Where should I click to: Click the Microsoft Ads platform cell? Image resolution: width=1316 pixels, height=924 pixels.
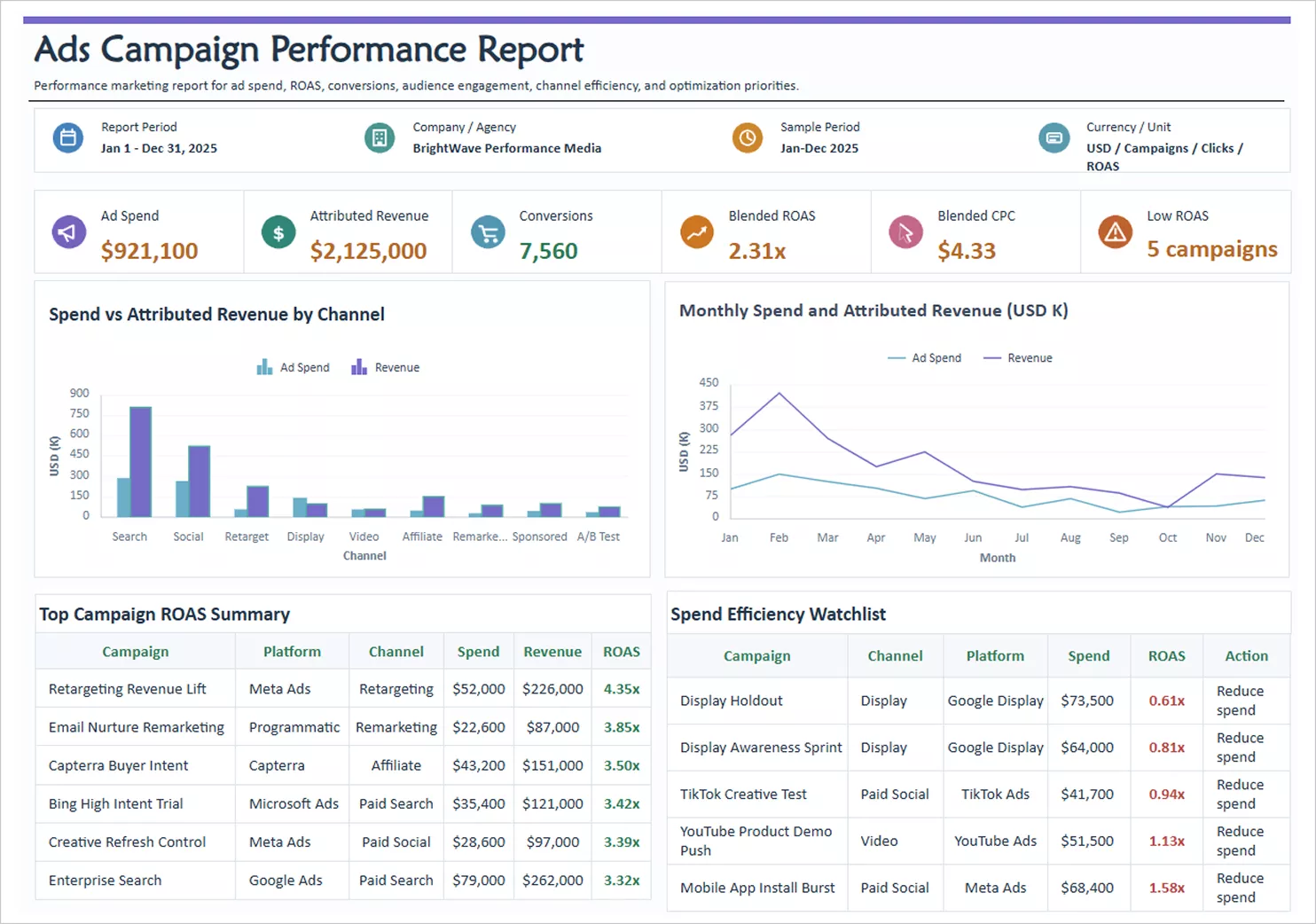point(294,803)
